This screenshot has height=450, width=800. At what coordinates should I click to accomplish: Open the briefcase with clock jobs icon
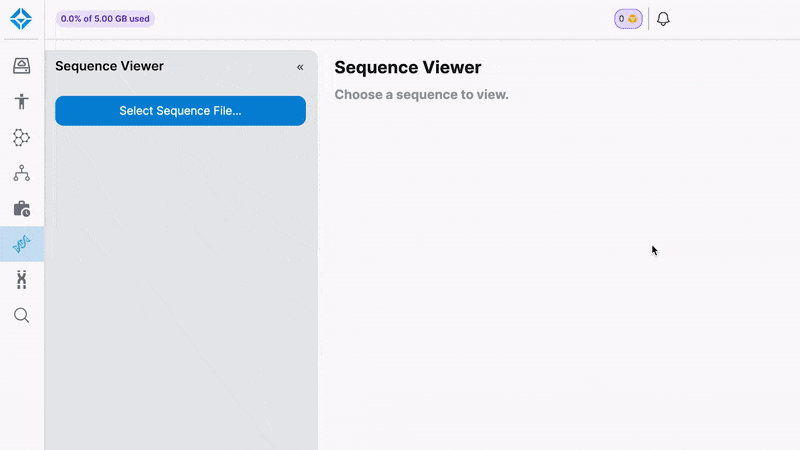pyautogui.click(x=21, y=209)
